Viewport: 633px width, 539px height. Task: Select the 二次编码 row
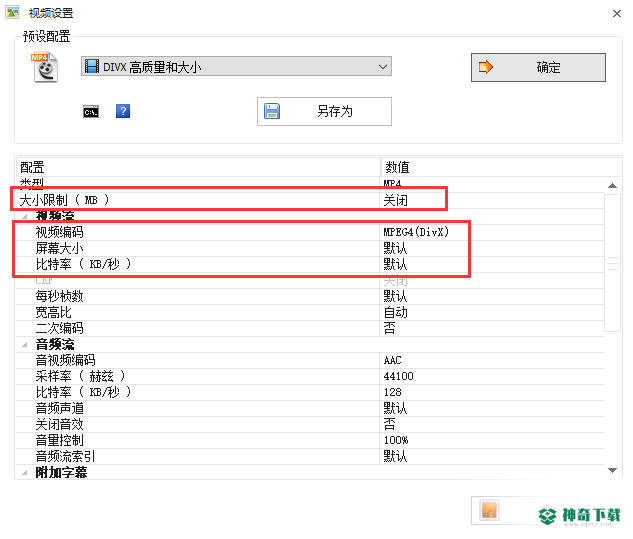point(310,328)
